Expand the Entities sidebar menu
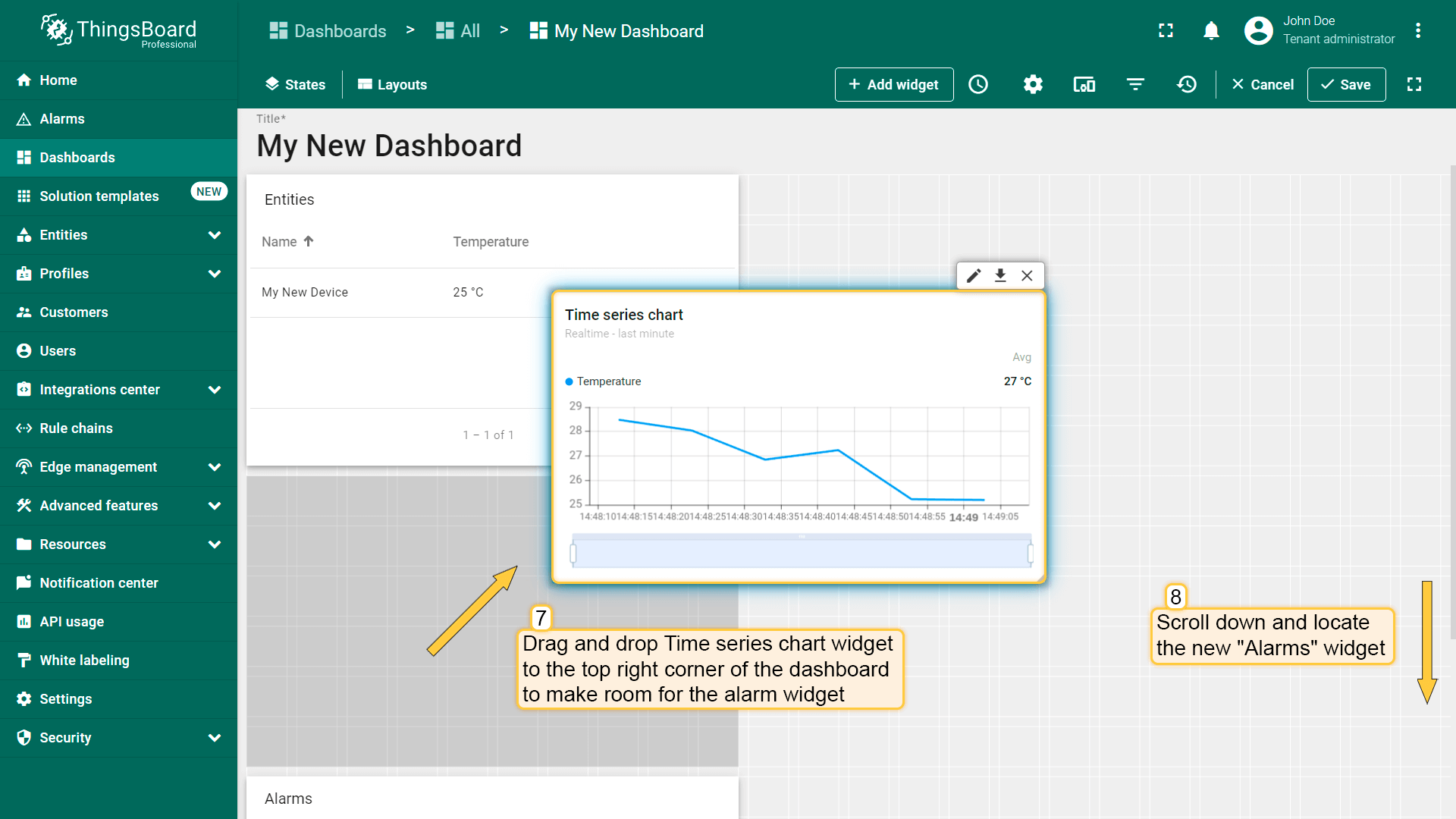Viewport: 1456px width, 819px height. point(215,235)
